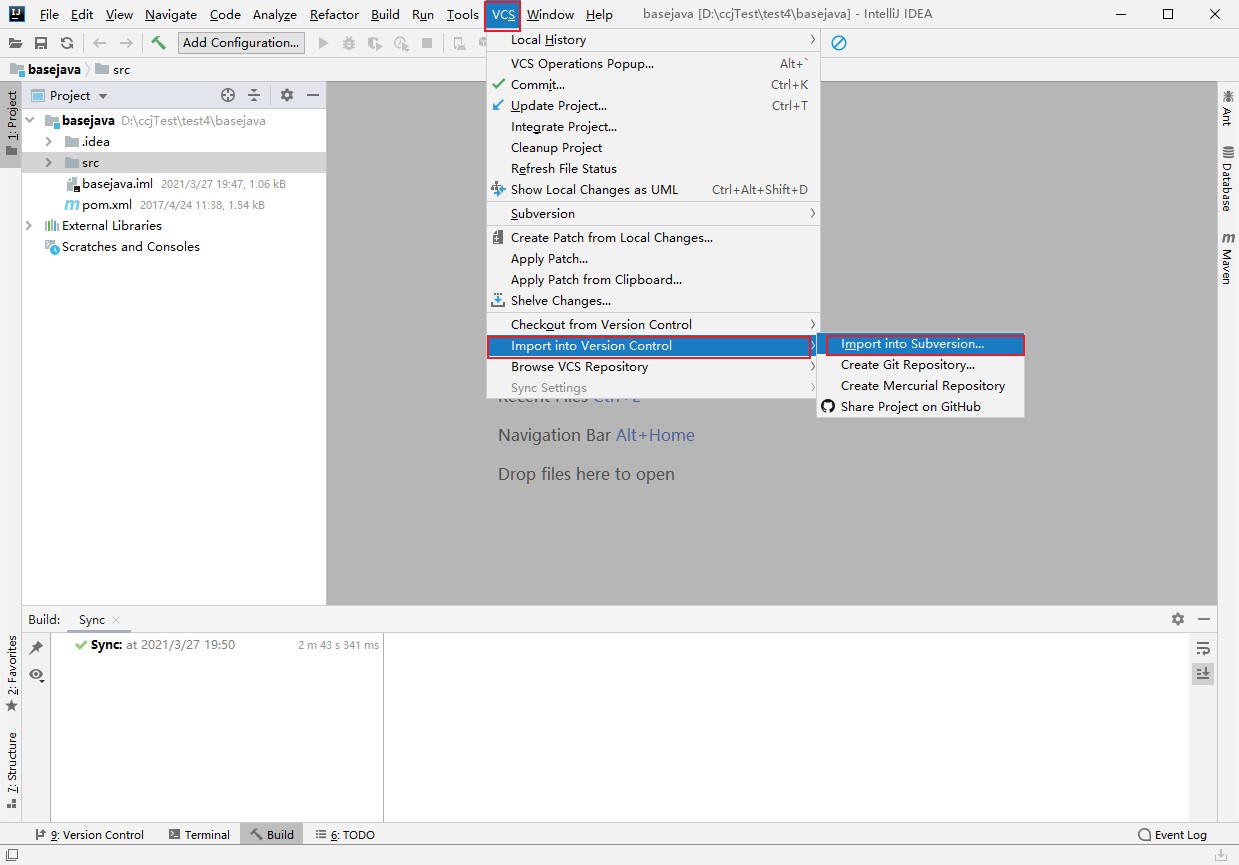Open the Event Log
This screenshot has width=1239, height=865.
pyautogui.click(x=1172, y=835)
